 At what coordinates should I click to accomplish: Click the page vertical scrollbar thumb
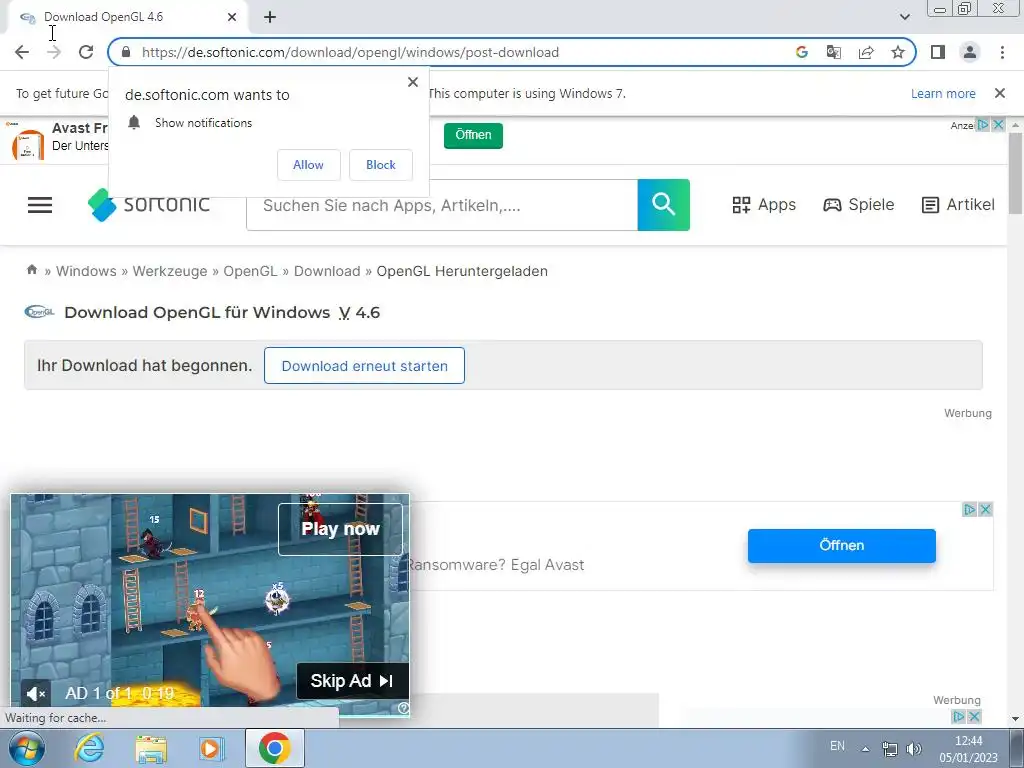[1015, 173]
